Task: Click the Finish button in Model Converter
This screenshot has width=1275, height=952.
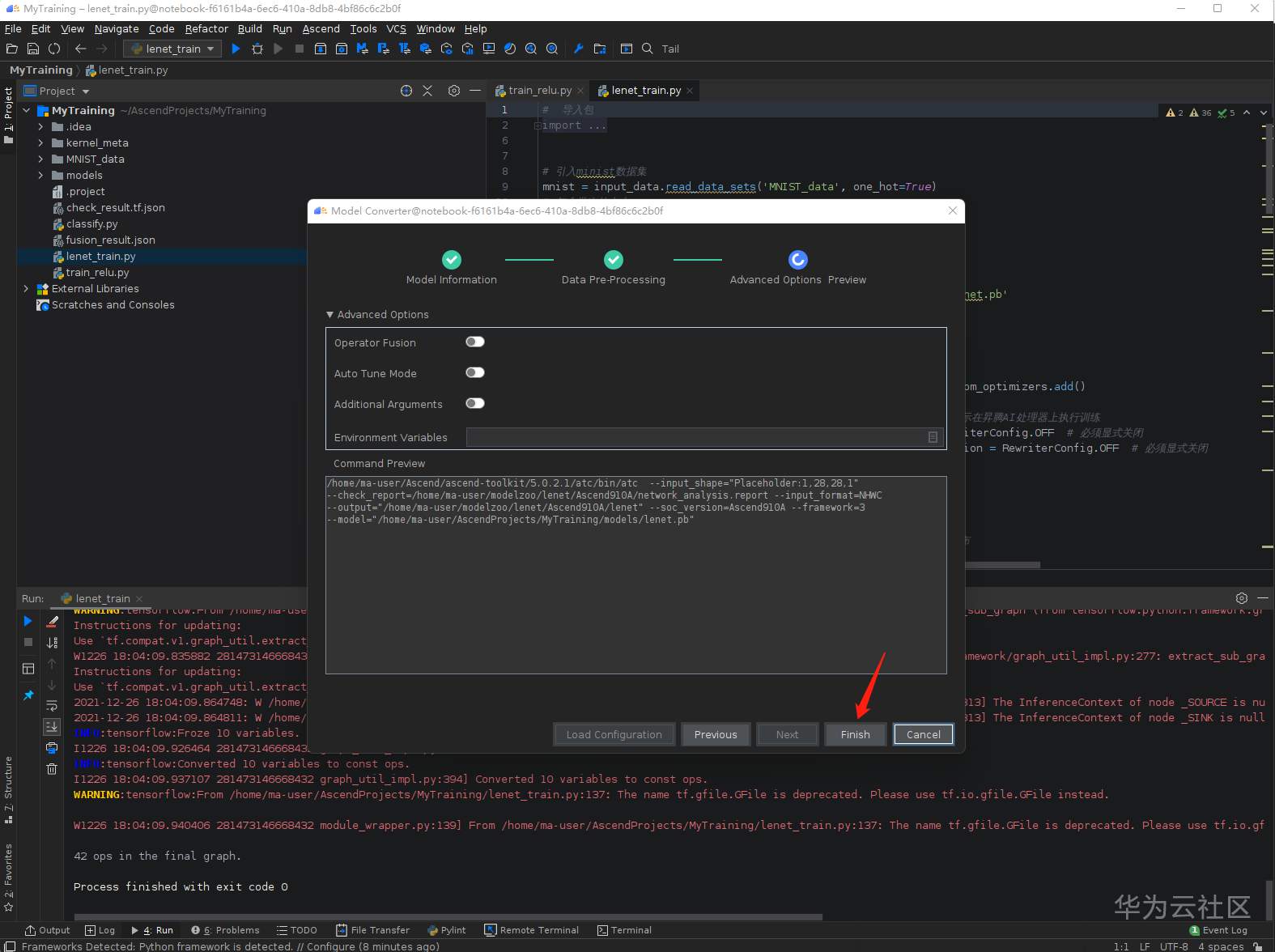Action: (x=855, y=734)
